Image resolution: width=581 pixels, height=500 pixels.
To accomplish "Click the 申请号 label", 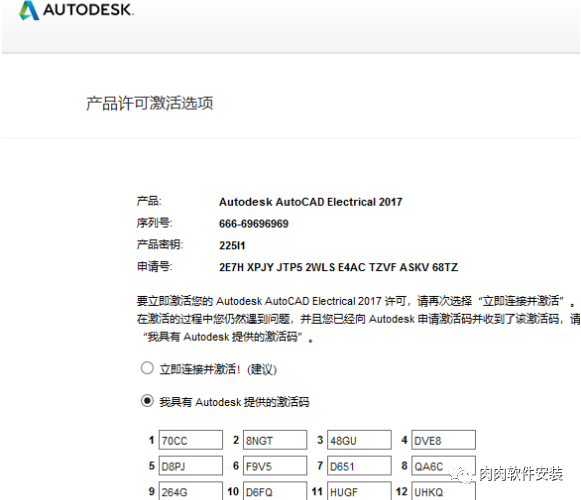I will (154, 266).
